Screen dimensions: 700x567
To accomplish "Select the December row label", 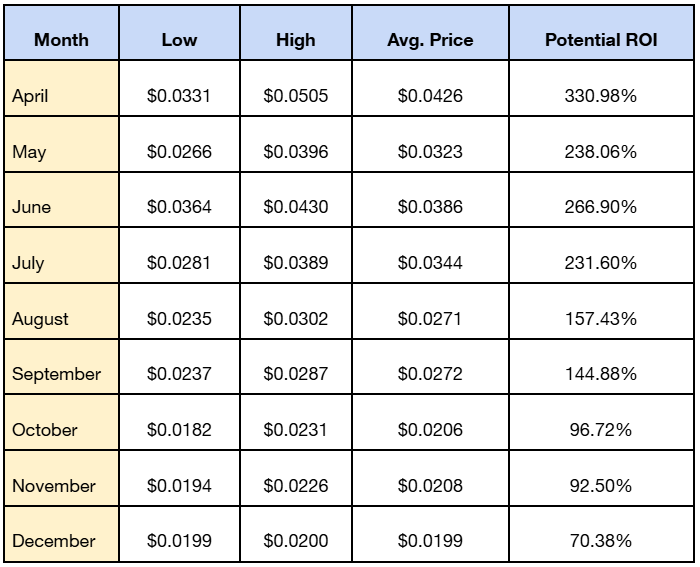I will tap(54, 541).
